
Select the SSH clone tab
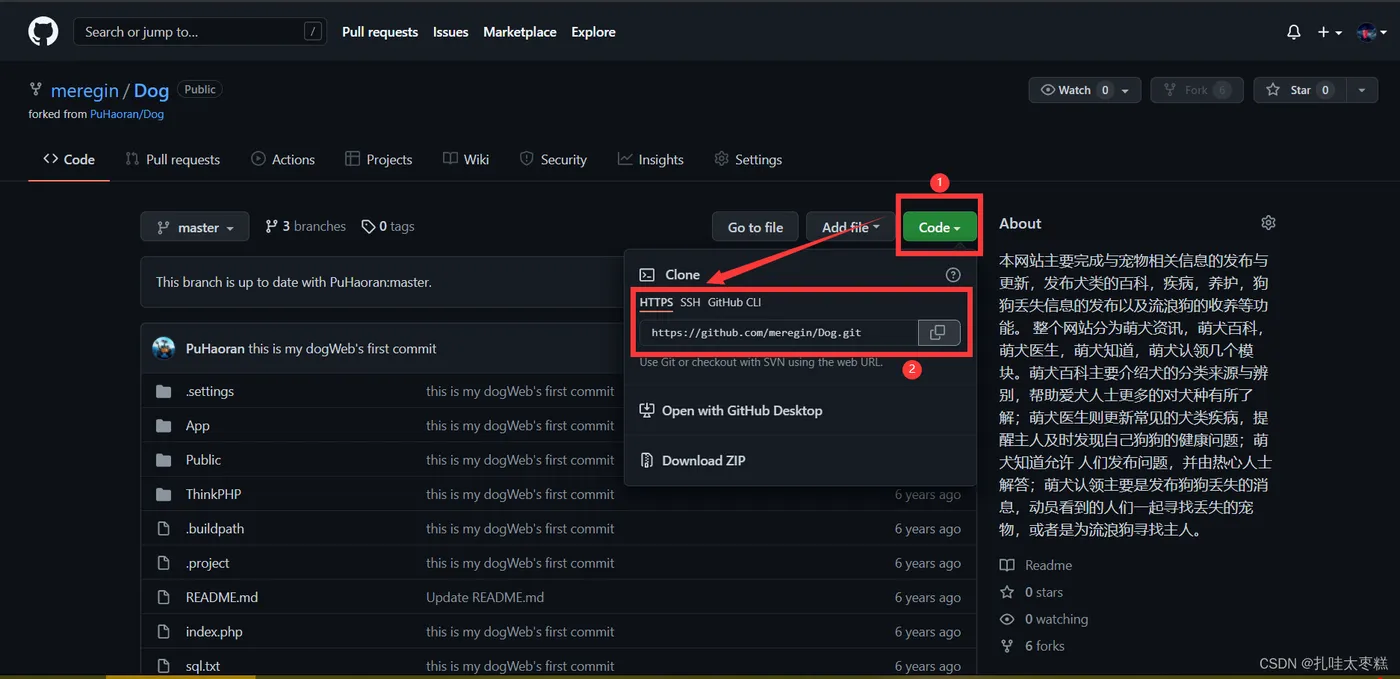coord(690,302)
